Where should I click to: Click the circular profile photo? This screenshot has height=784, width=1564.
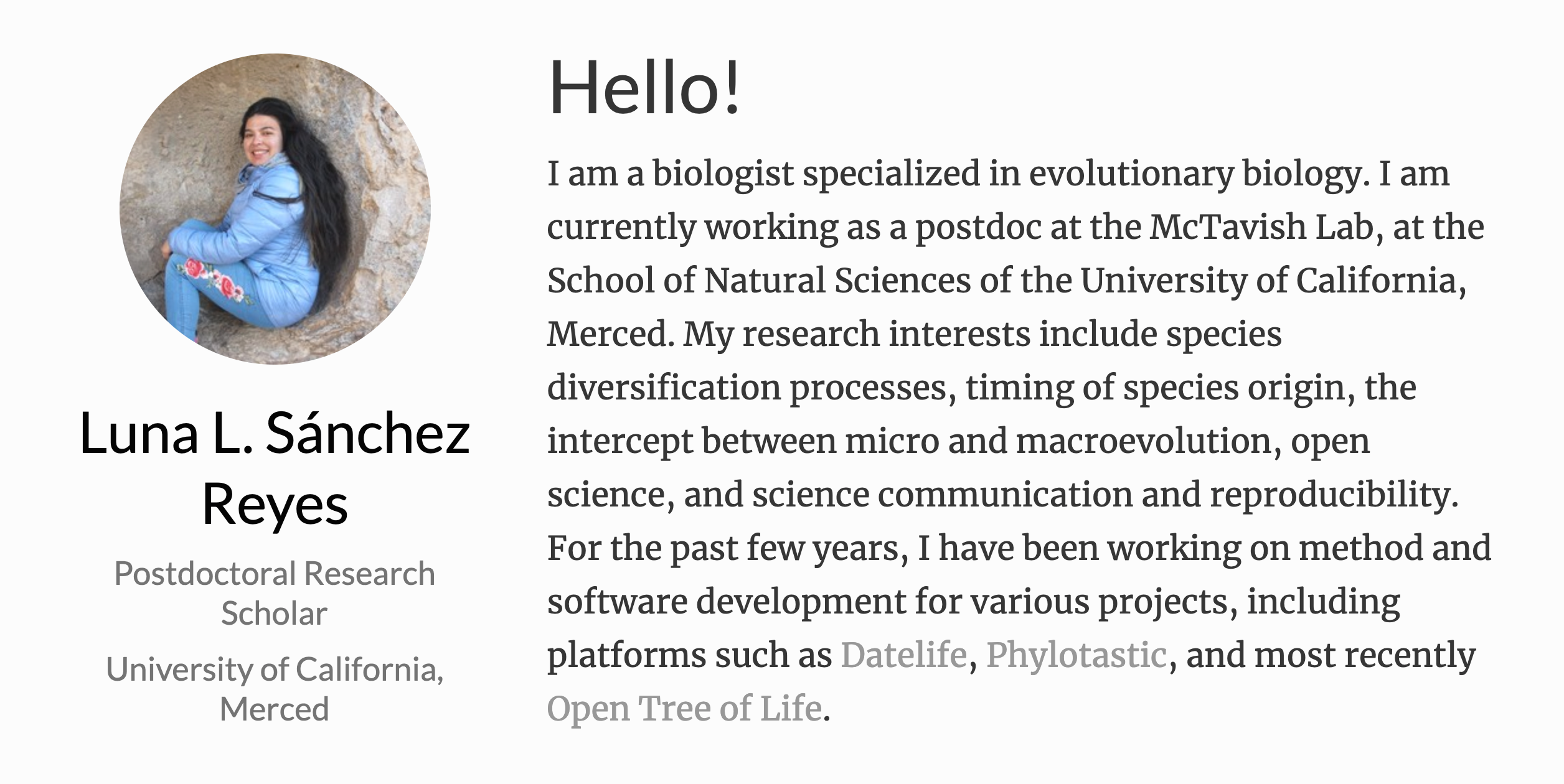(275, 208)
